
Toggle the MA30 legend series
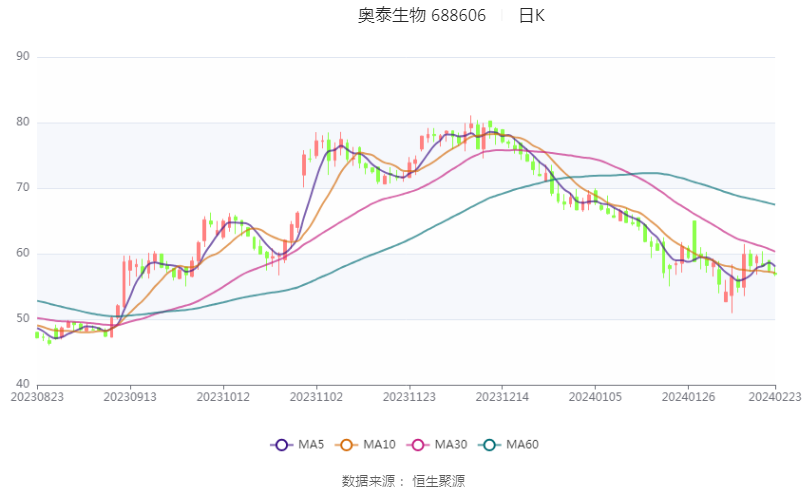pos(437,445)
